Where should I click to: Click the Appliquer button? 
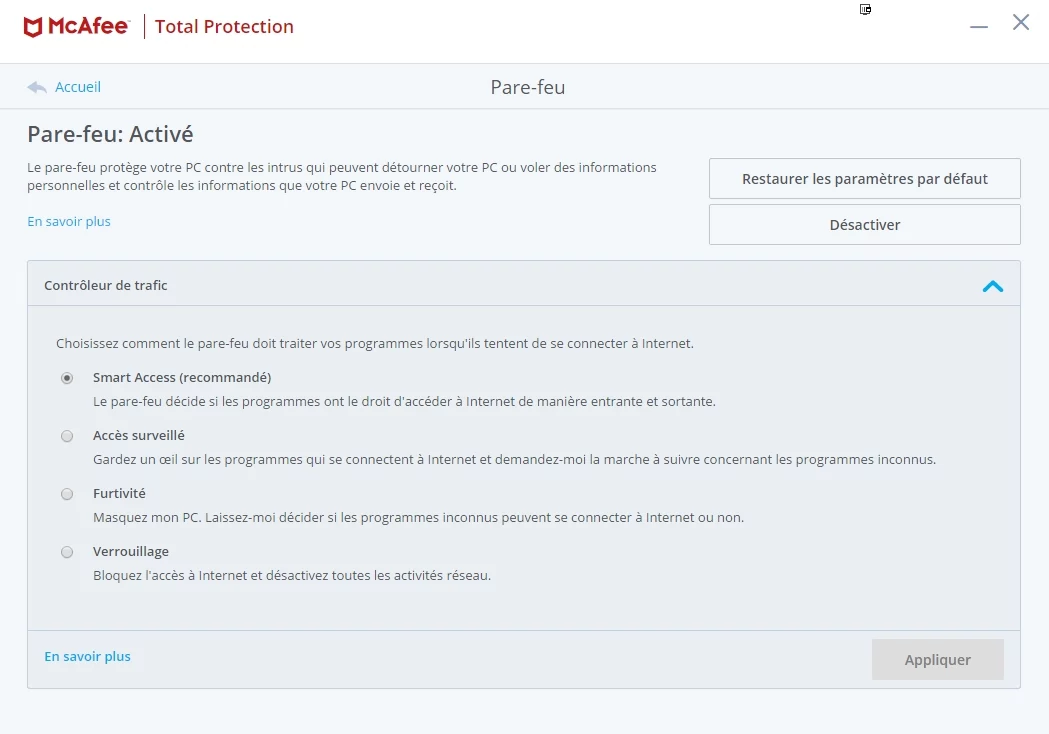(x=937, y=660)
